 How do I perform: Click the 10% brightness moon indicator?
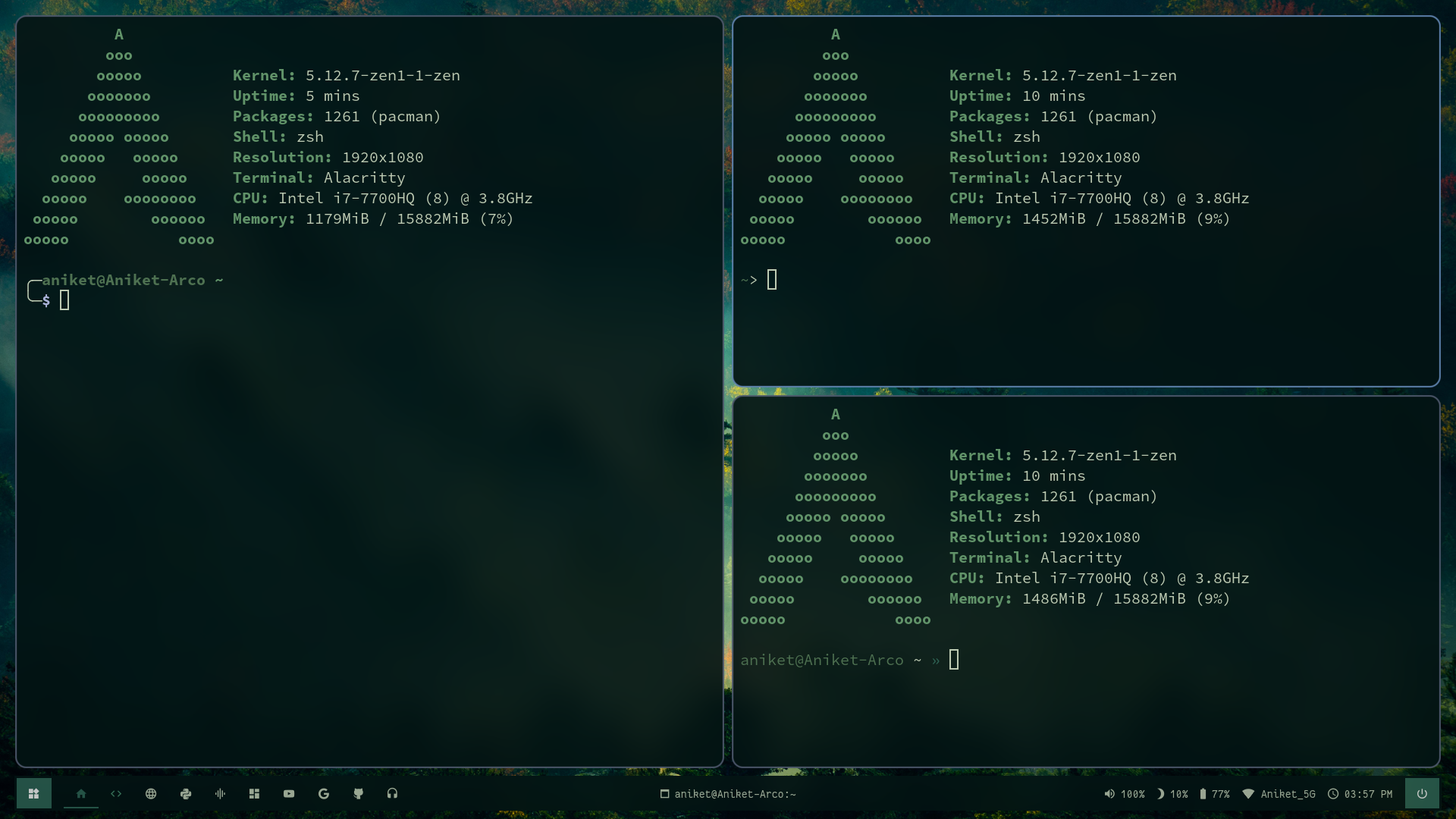pyautogui.click(x=1172, y=794)
